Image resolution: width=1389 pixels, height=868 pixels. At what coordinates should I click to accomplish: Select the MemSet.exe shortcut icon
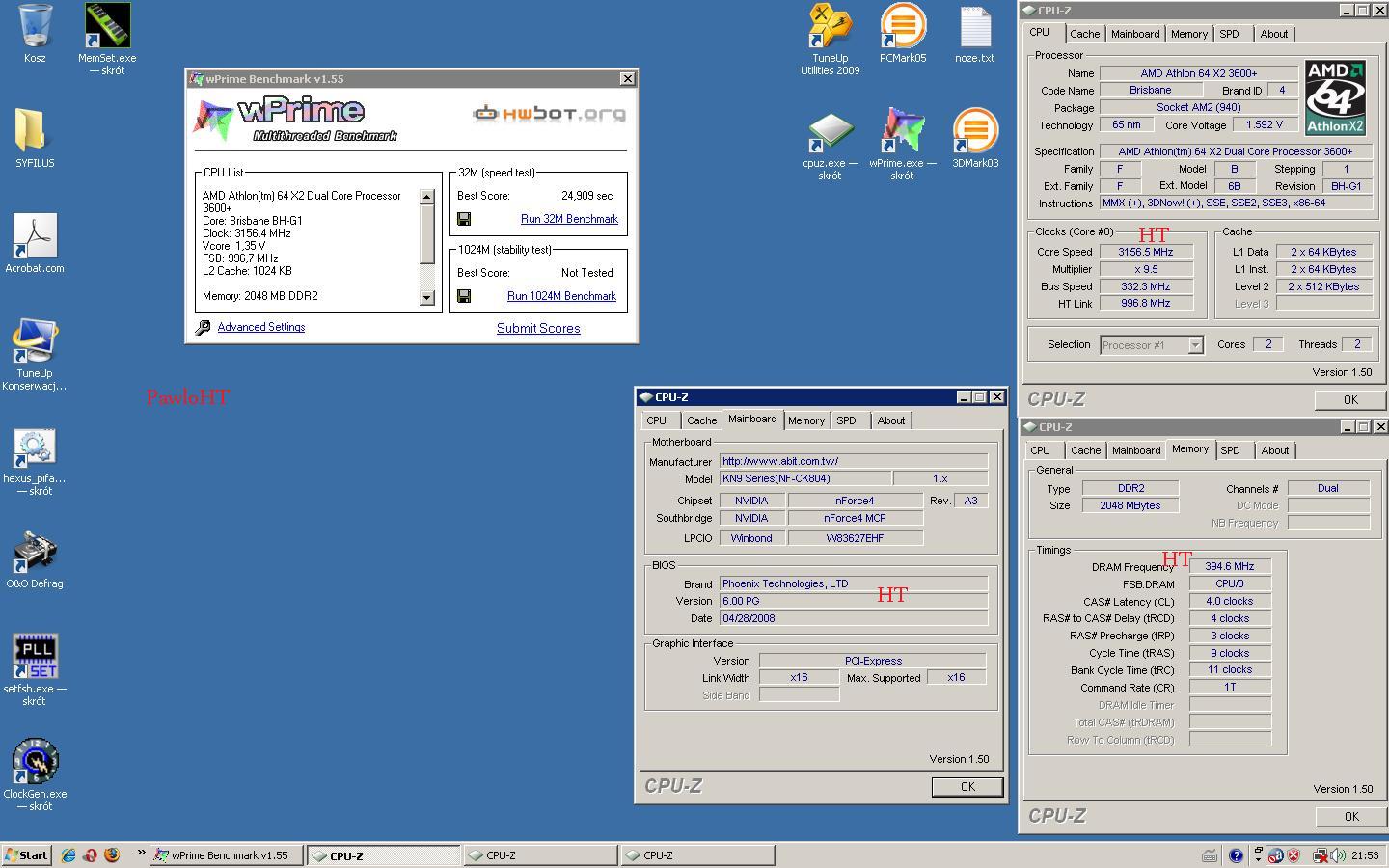point(107,25)
